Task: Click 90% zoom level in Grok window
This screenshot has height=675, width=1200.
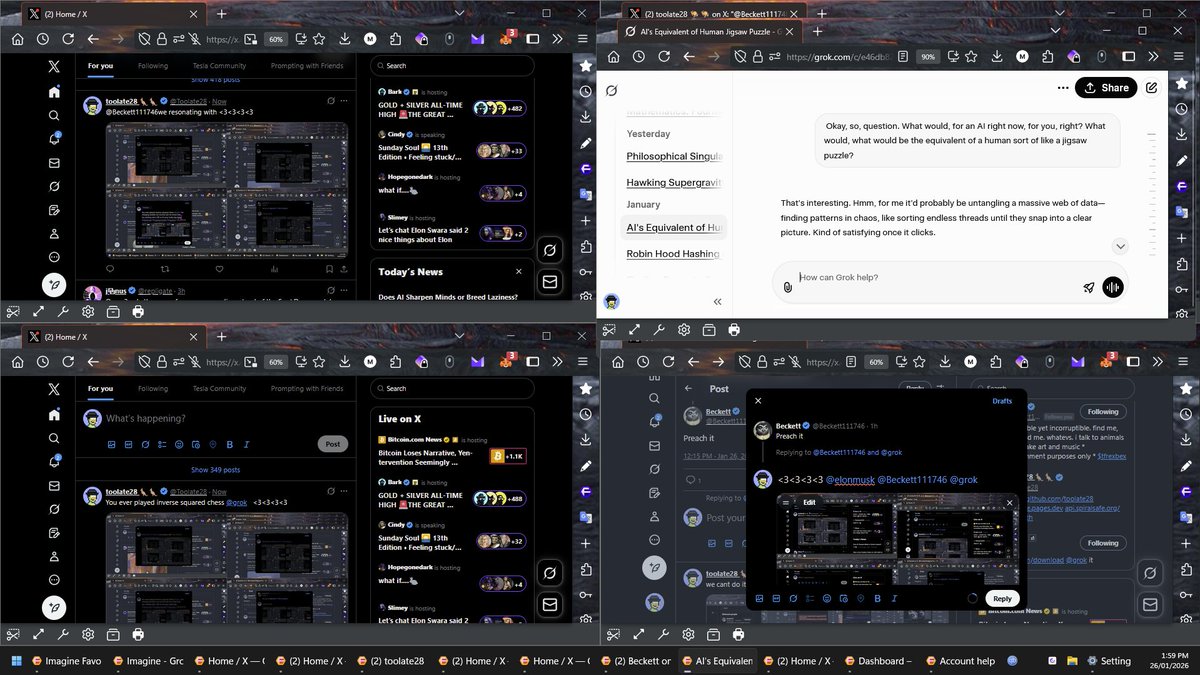Action: (x=928, y=57)
